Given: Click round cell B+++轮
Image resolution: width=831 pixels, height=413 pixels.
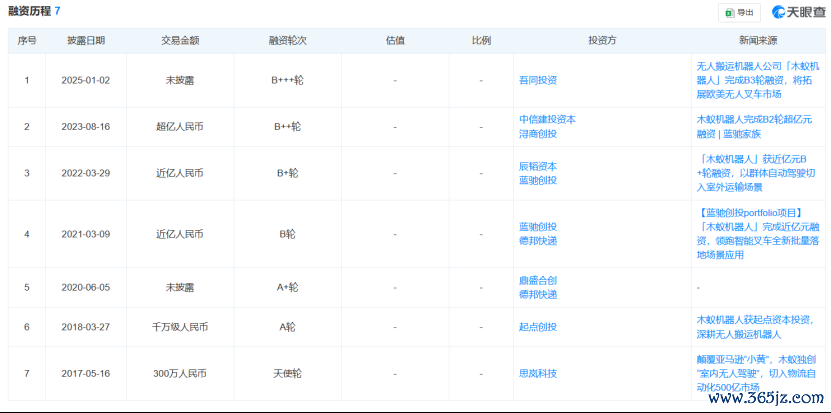Looking at the screenshot, I should (288, 81).
